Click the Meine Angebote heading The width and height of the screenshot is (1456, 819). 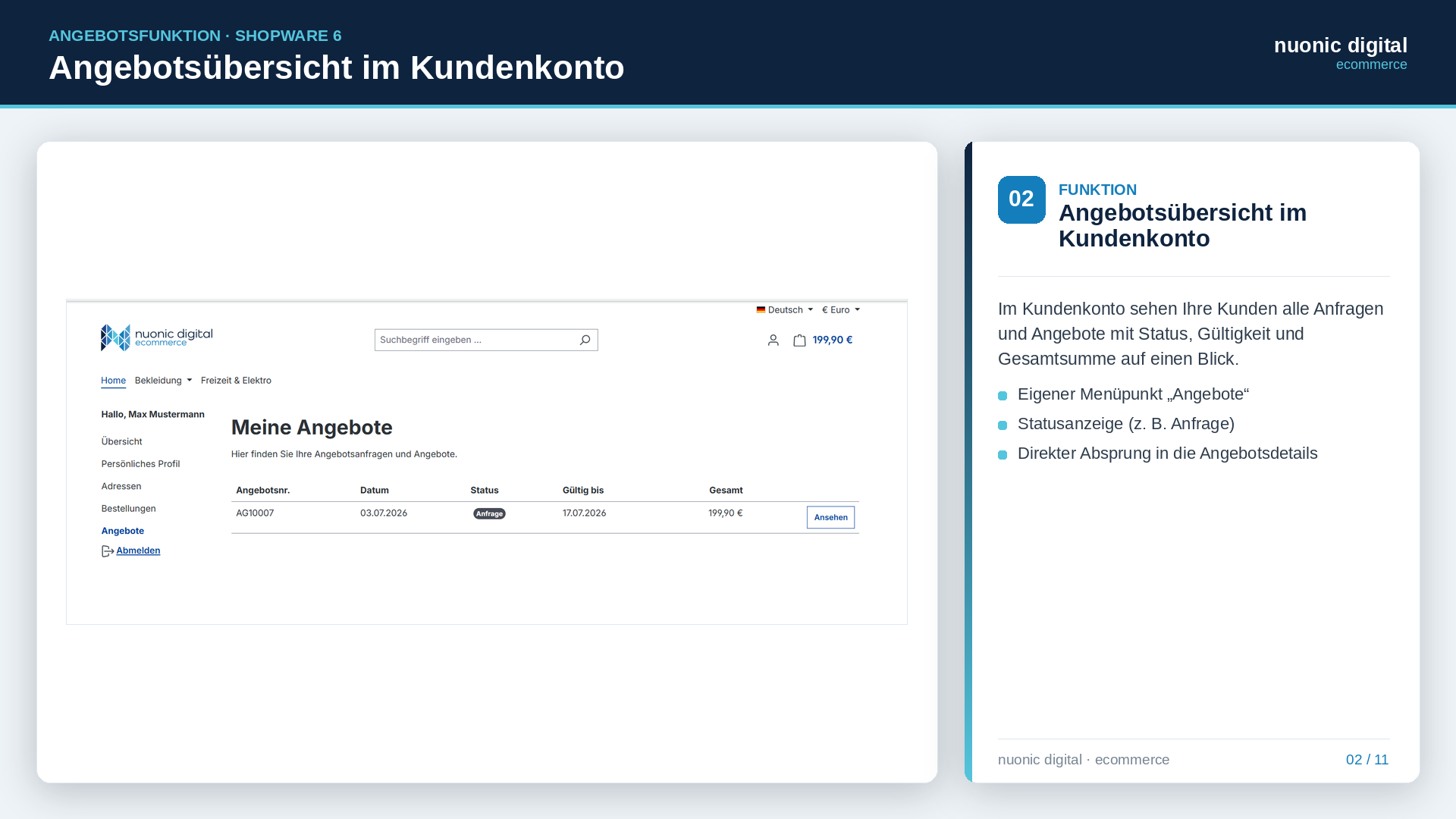click(x=312, y=428)
